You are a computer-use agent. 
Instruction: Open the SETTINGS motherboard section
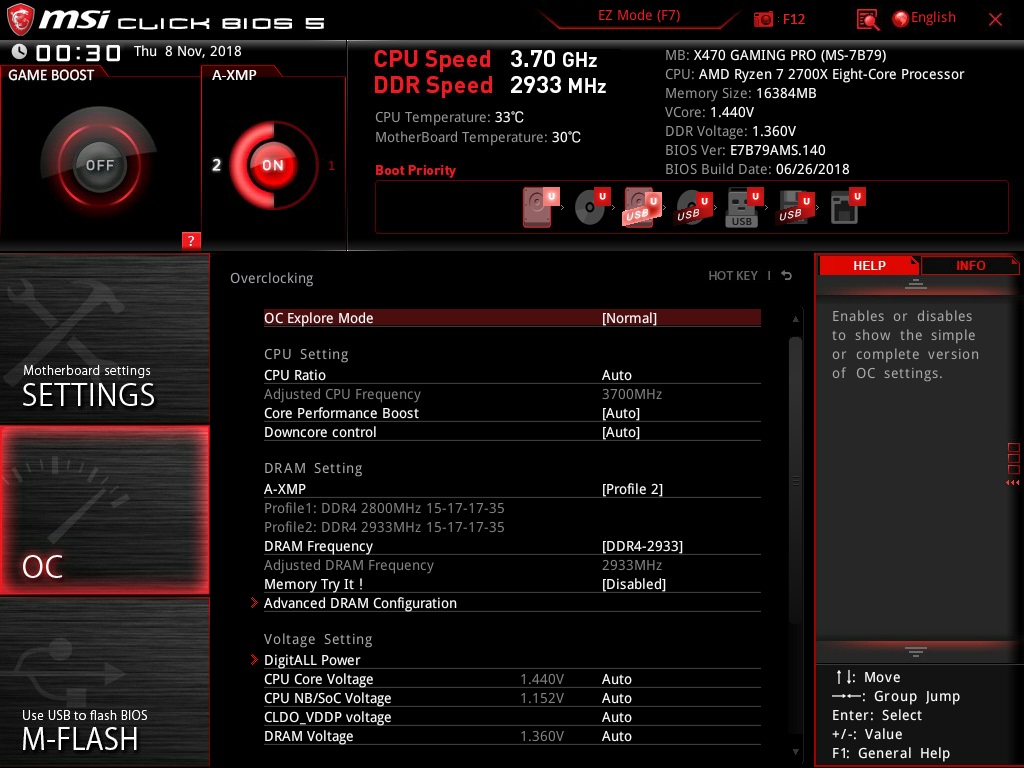(104, 338)
